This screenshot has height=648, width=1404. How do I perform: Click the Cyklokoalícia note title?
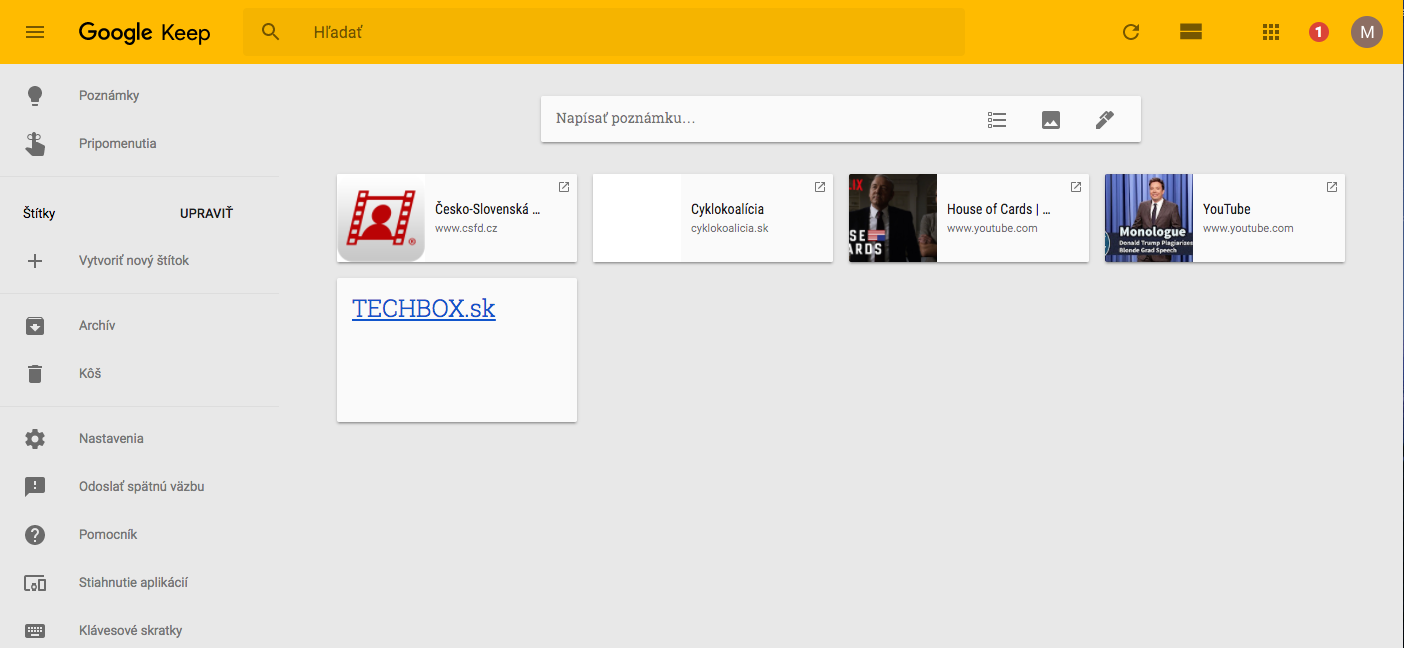click(x=728, y=209)
